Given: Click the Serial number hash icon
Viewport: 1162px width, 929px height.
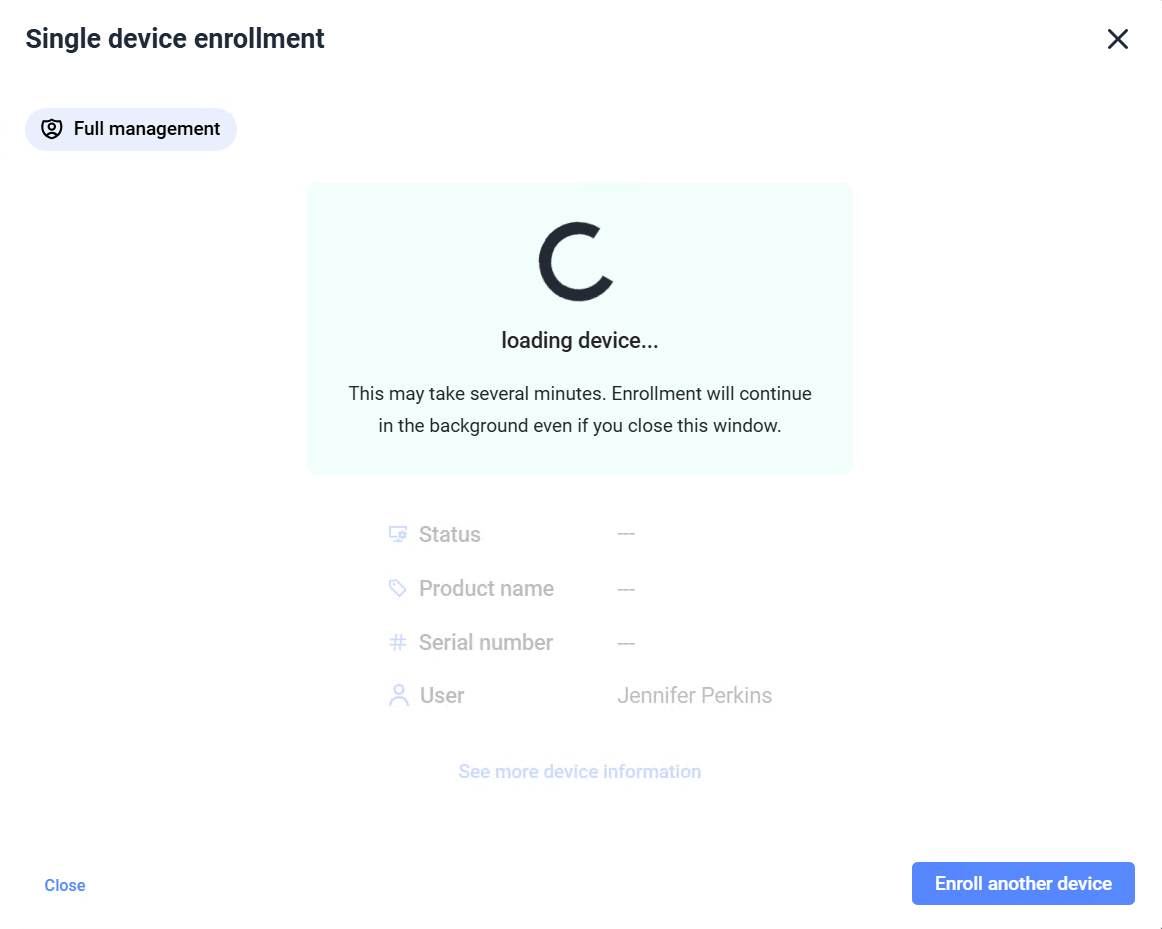Looking at the screenshot, I should pyautogui.click(x=398, y=641).
